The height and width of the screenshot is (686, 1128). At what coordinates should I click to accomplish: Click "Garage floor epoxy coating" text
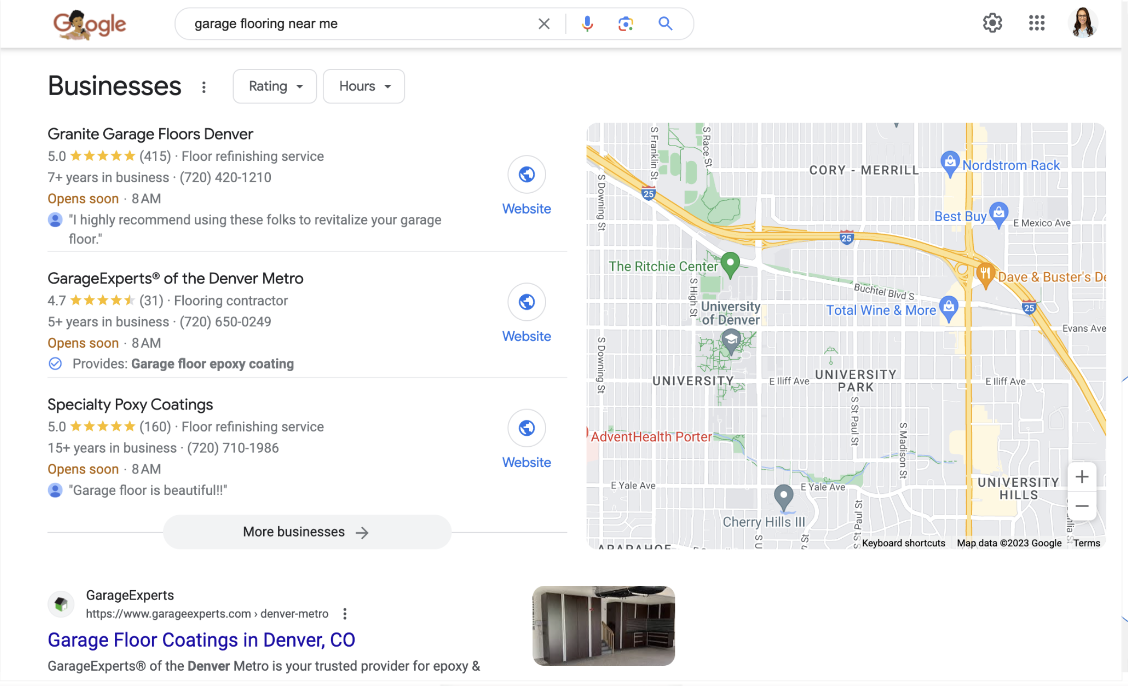click(x=212, y=364)
